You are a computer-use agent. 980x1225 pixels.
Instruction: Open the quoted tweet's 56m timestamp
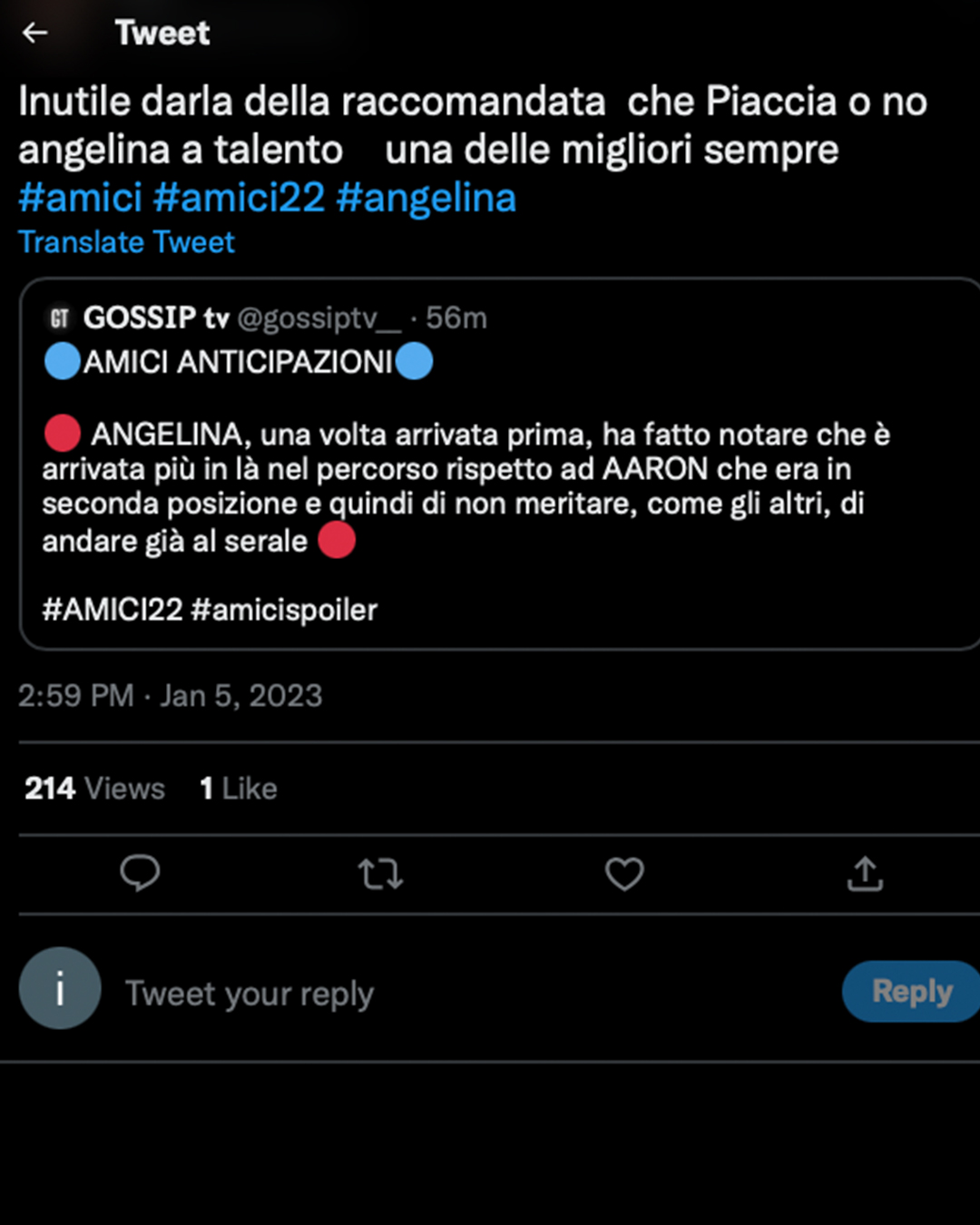click(456, 318)
